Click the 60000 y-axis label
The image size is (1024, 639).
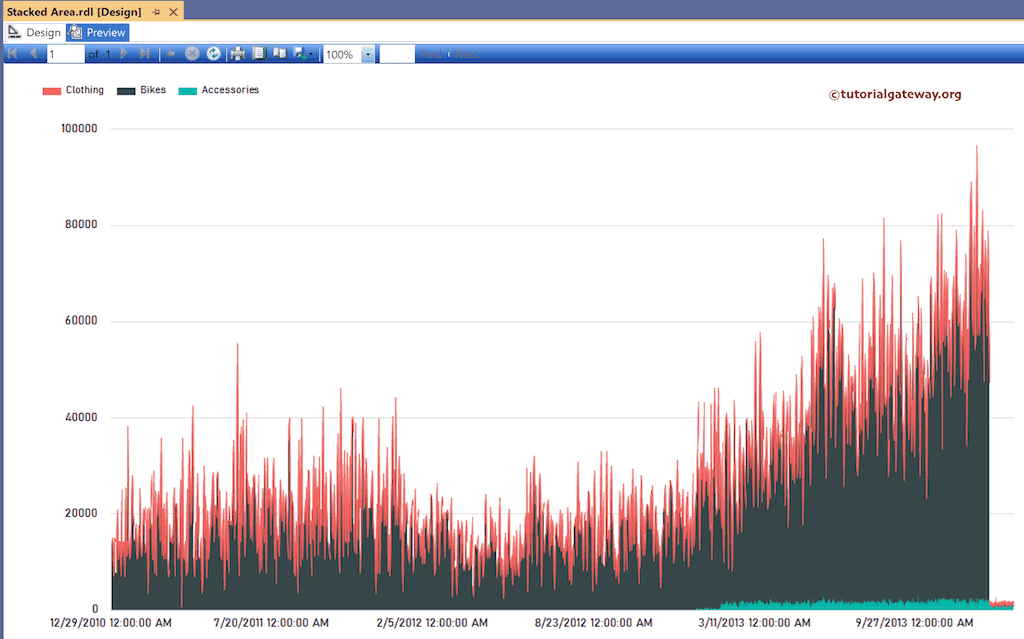[81, 320]
